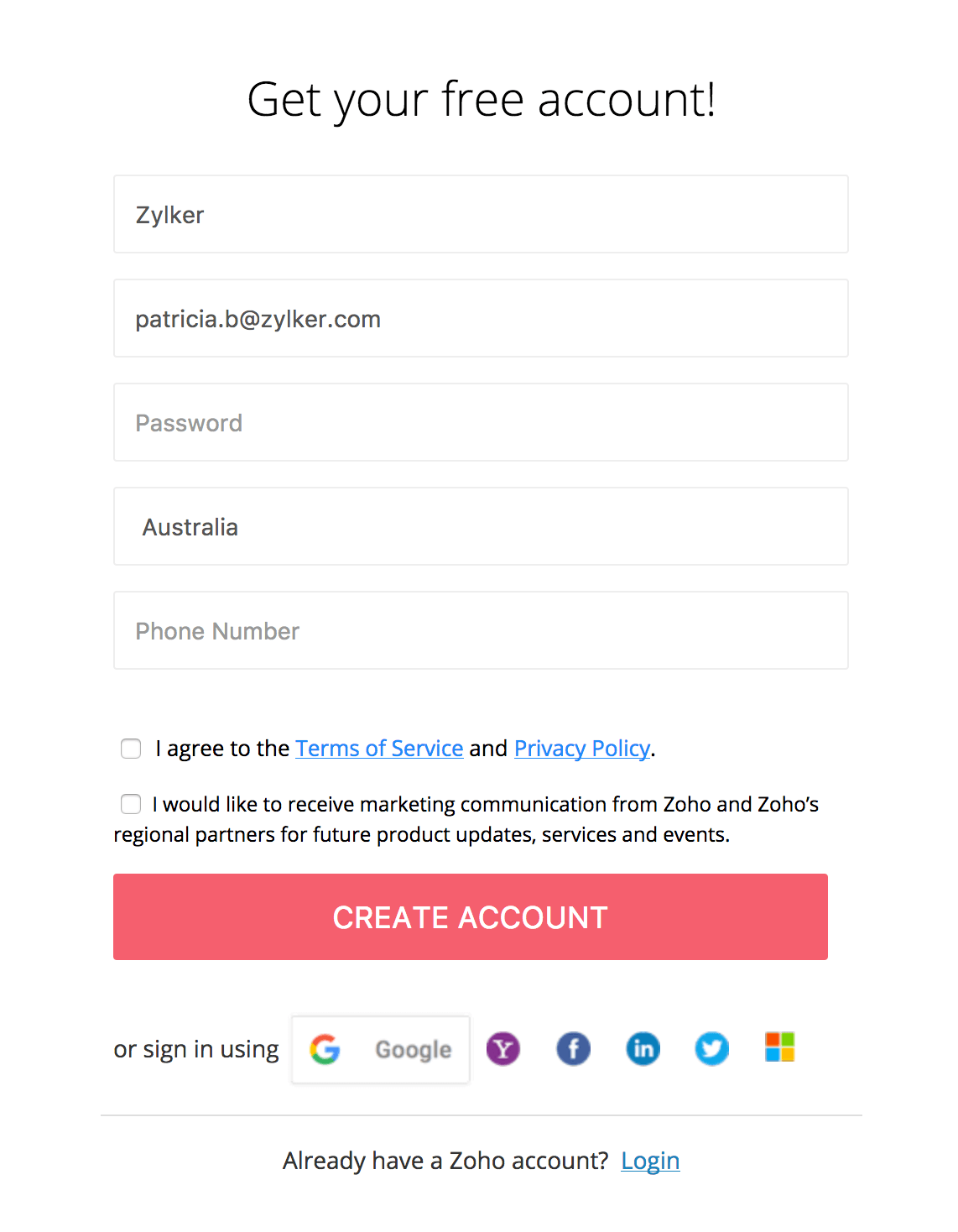Sign in with the Yahoo icon
Image resolution: width=958 pixels, height=1232 pixels.
pyautogui.click(x=503, y=1049)
